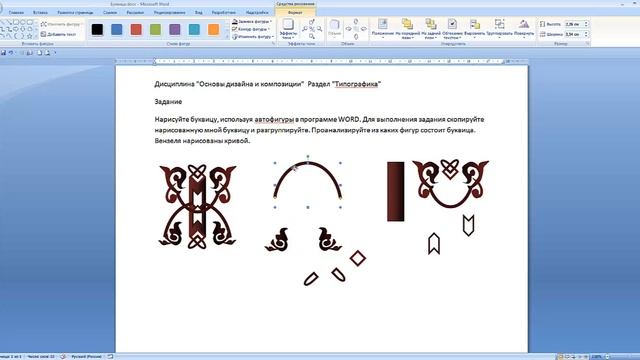This screenshot has width=640, height=360.
Task: Open the Рассылки ribbon tab
Action: (135, 13)
